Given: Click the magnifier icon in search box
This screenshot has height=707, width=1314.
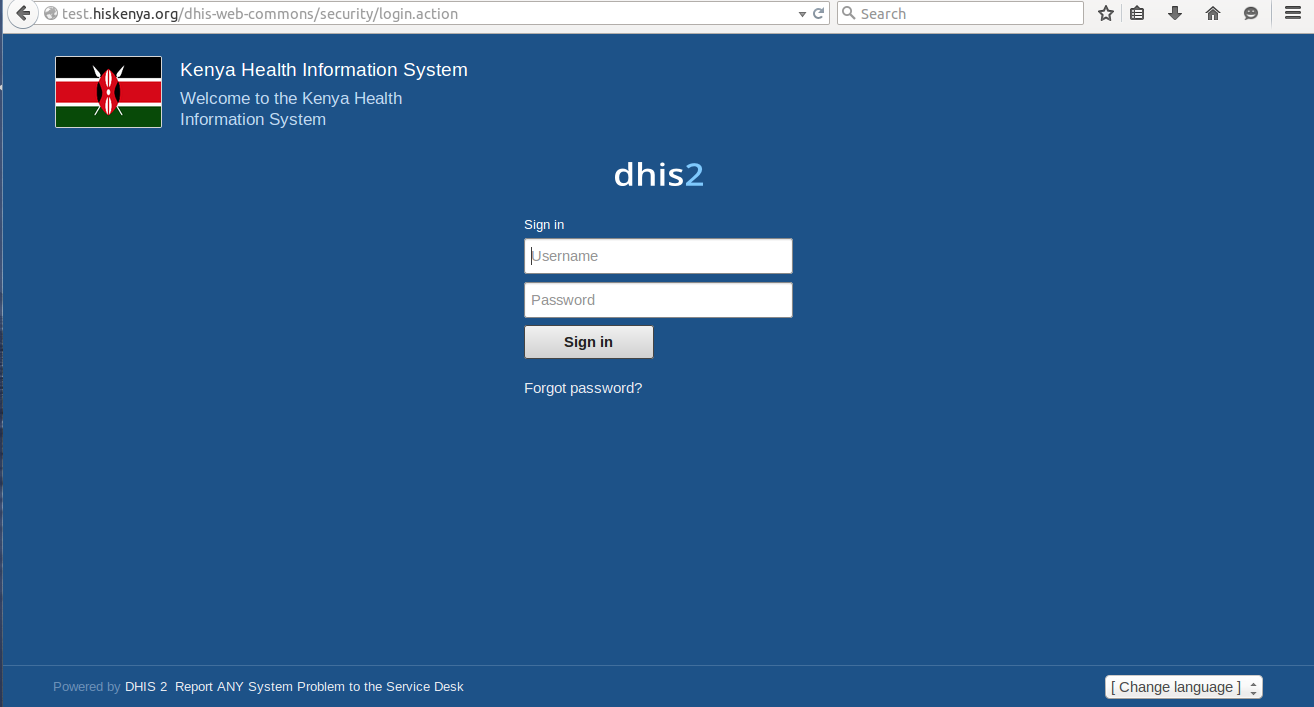Looking at the screenshot, I should [848, 13].
